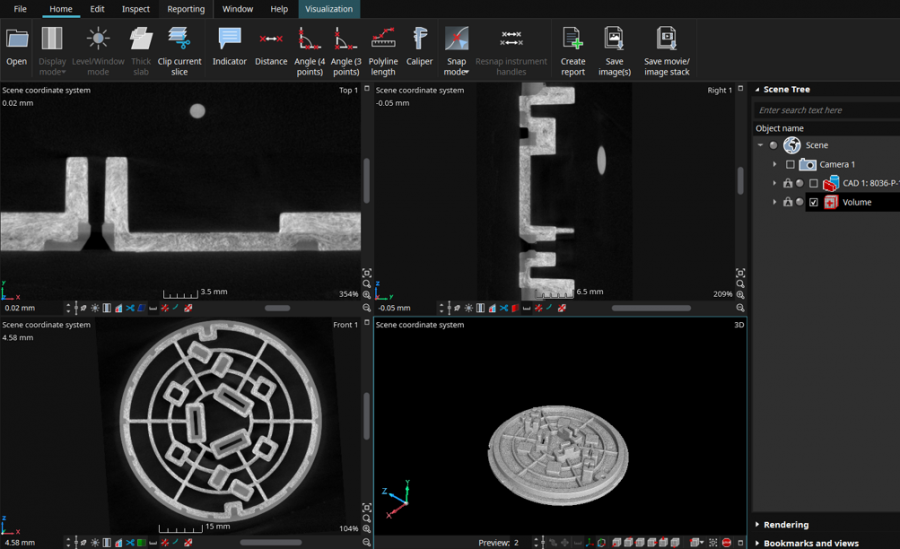The width and height of the screenshot is (900, 549).
Task: Open the Help menu
Action: click(x=279, y=9)
